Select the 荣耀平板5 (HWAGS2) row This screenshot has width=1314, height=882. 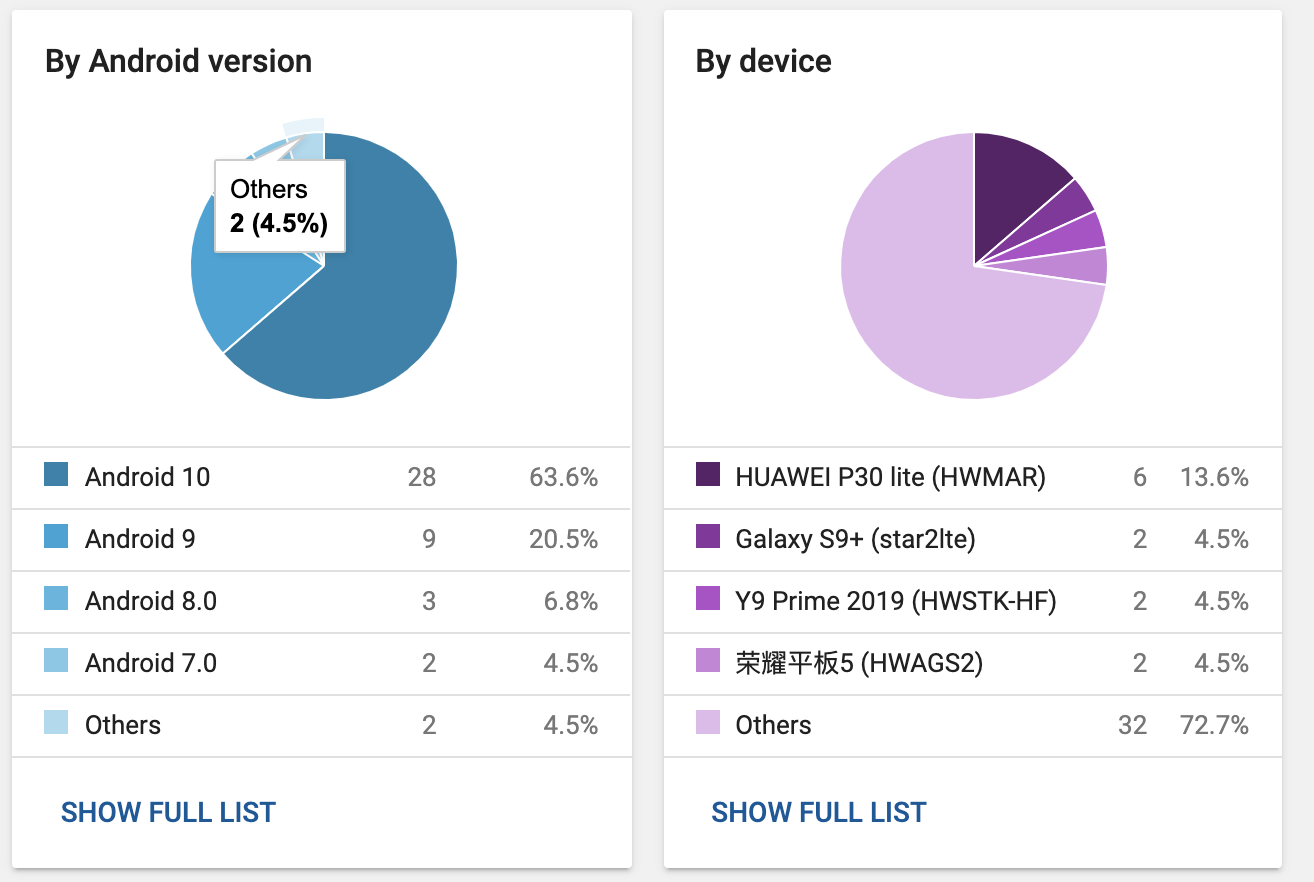[x=970, y=663]
